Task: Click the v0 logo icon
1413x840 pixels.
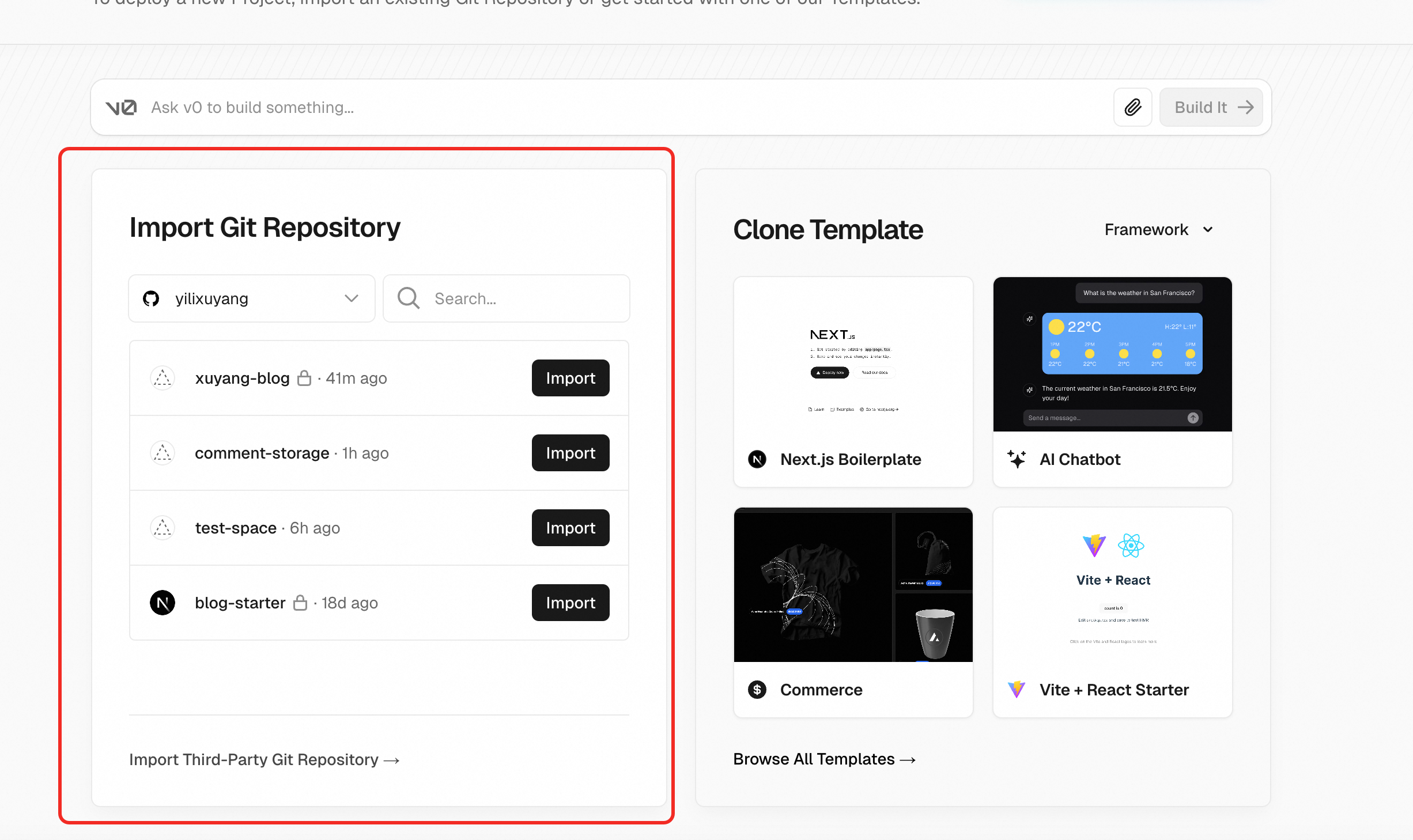Action: pos(121,107)
